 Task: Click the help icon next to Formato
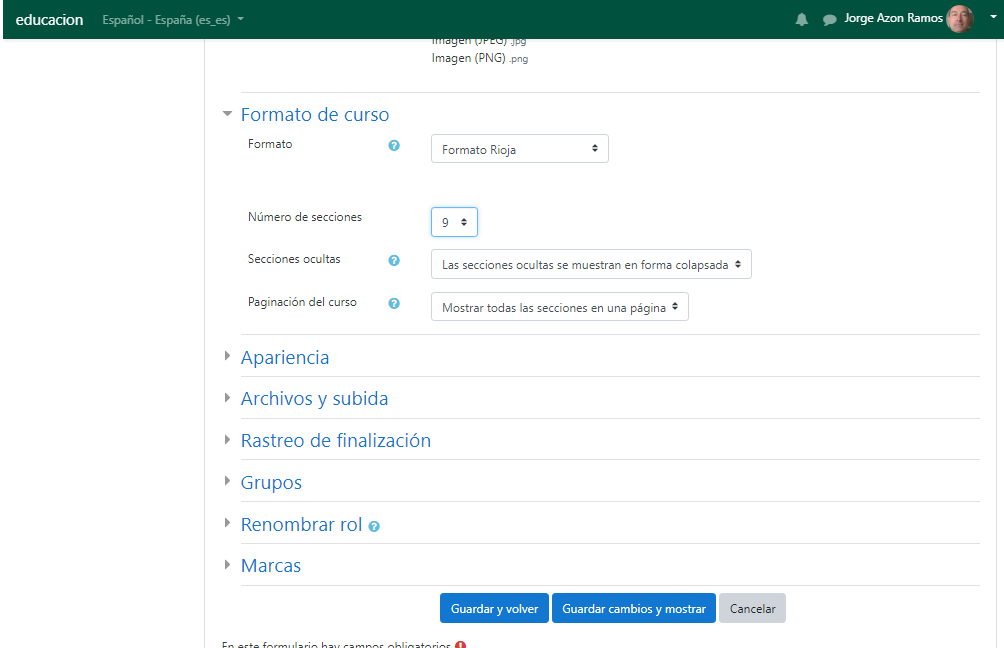pyautogui.click(x=394, y=146)
